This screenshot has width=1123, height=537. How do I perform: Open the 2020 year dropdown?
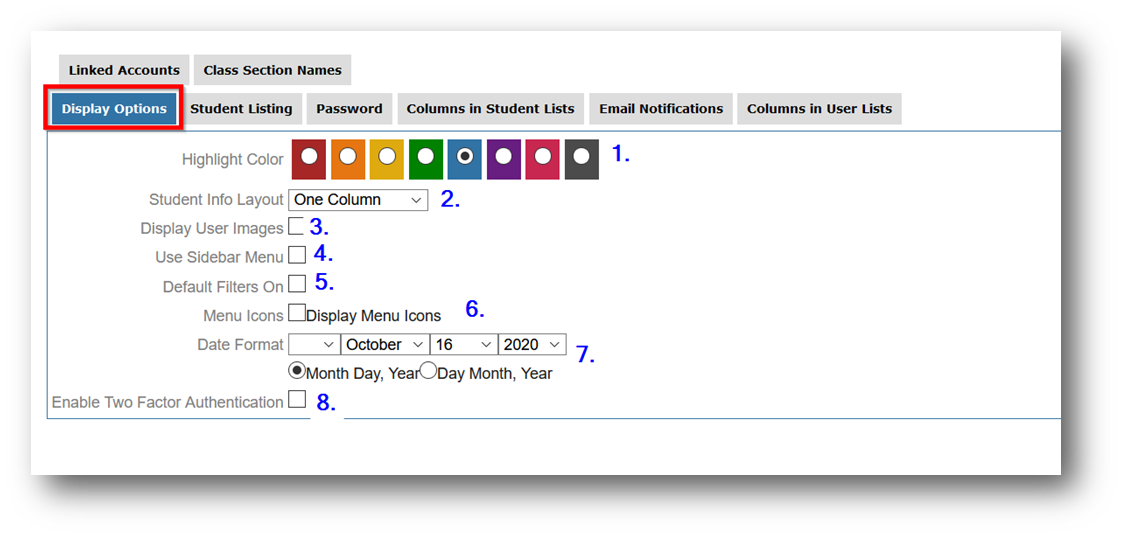[532, 344]
